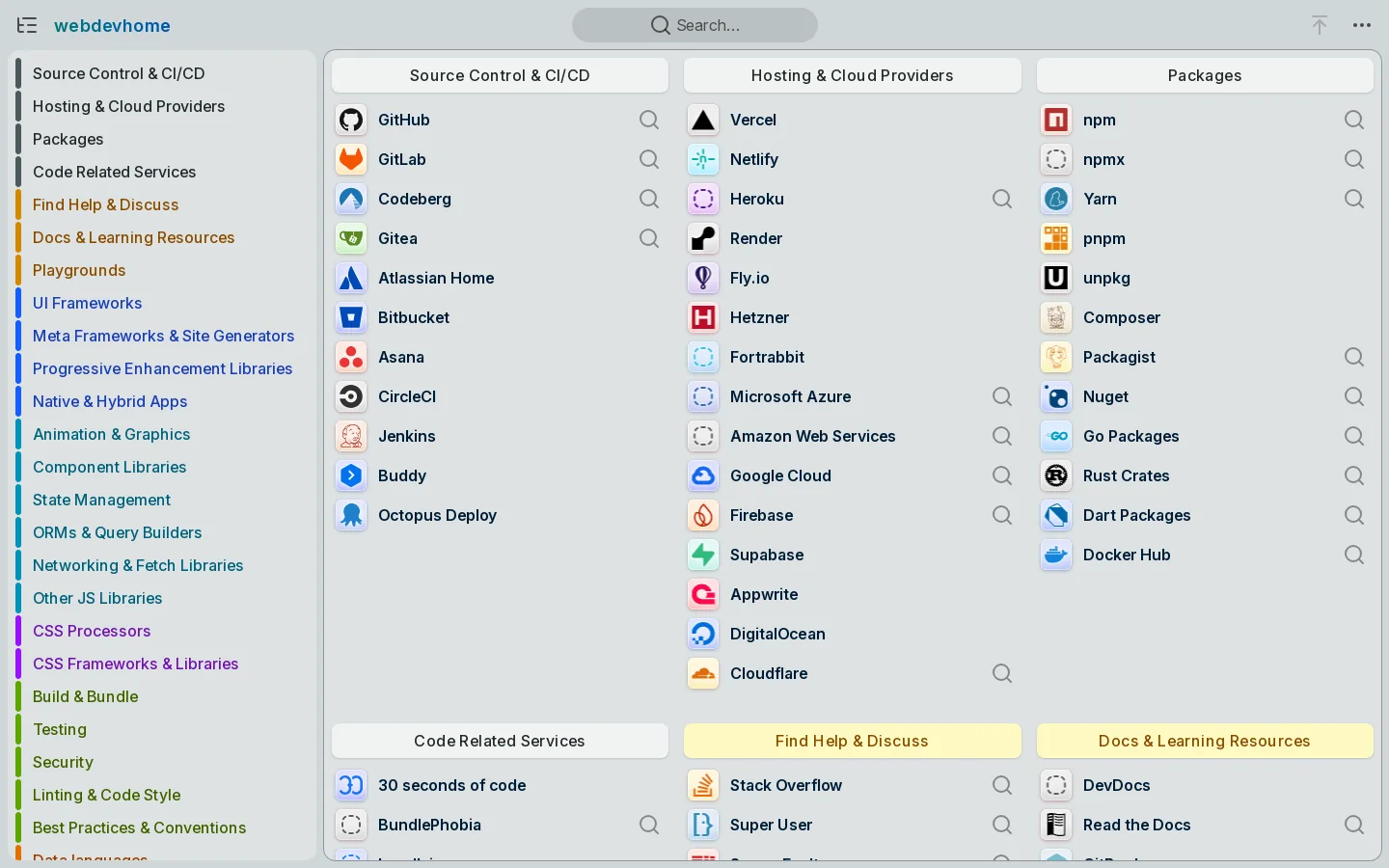Viewport: 1389px width, 868px height.
Task: Click the Firebase flame icon
Action: [x=703, y=515]
